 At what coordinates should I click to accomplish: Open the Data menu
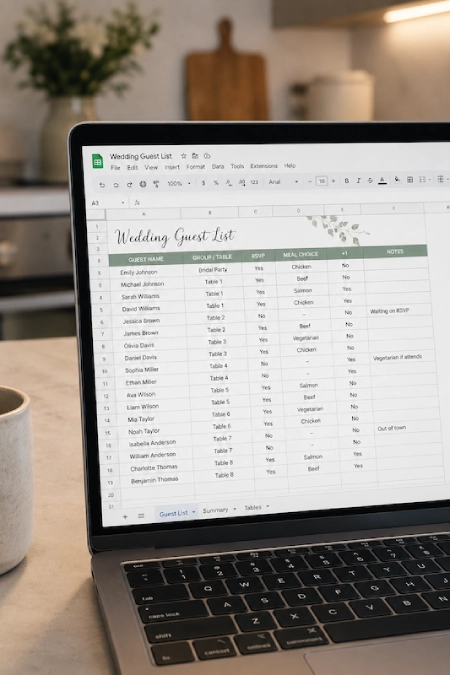(x=217, y=166)
